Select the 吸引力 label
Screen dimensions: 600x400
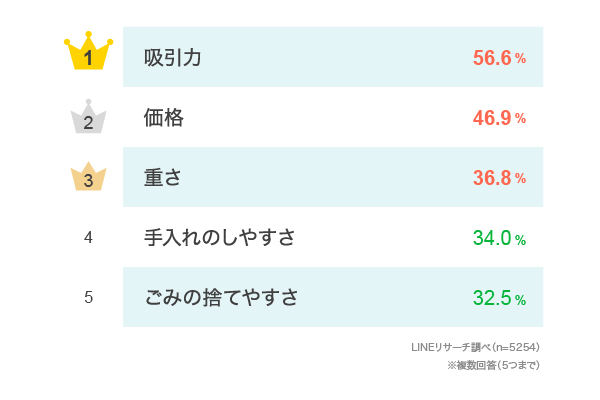click(173, 58)
